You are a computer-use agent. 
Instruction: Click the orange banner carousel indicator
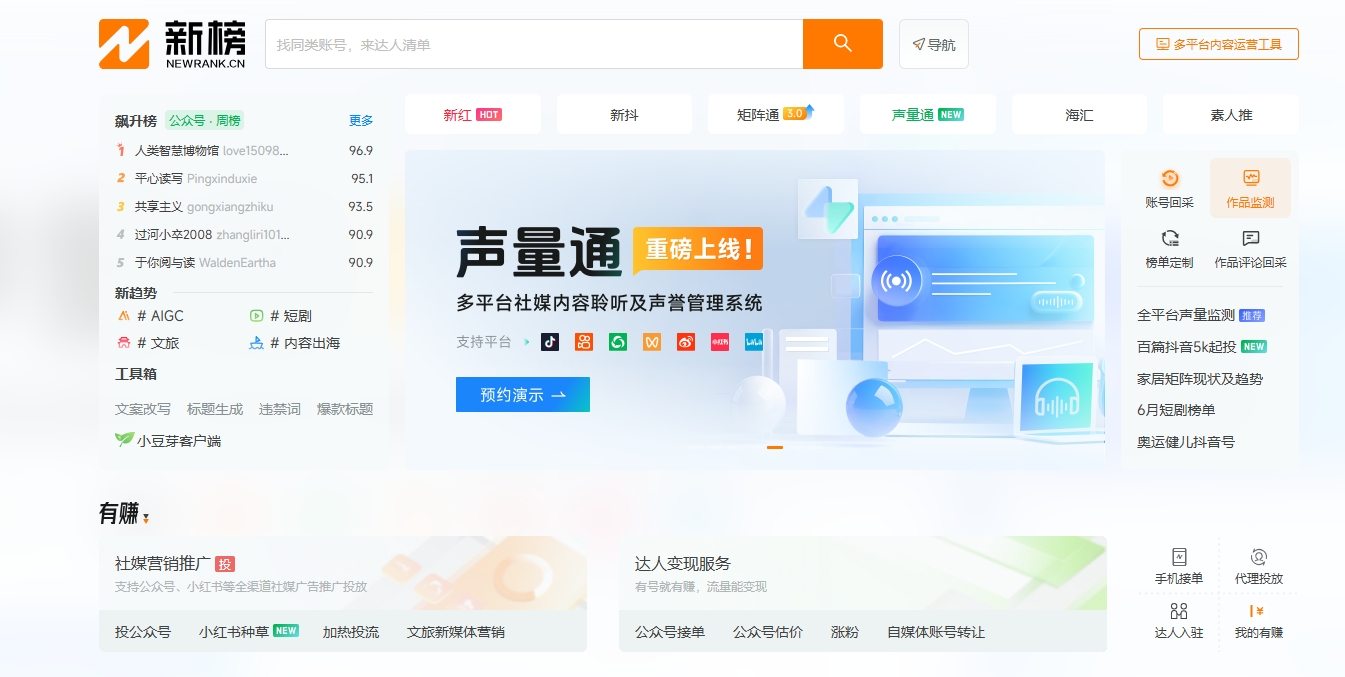tap(775, 447)
